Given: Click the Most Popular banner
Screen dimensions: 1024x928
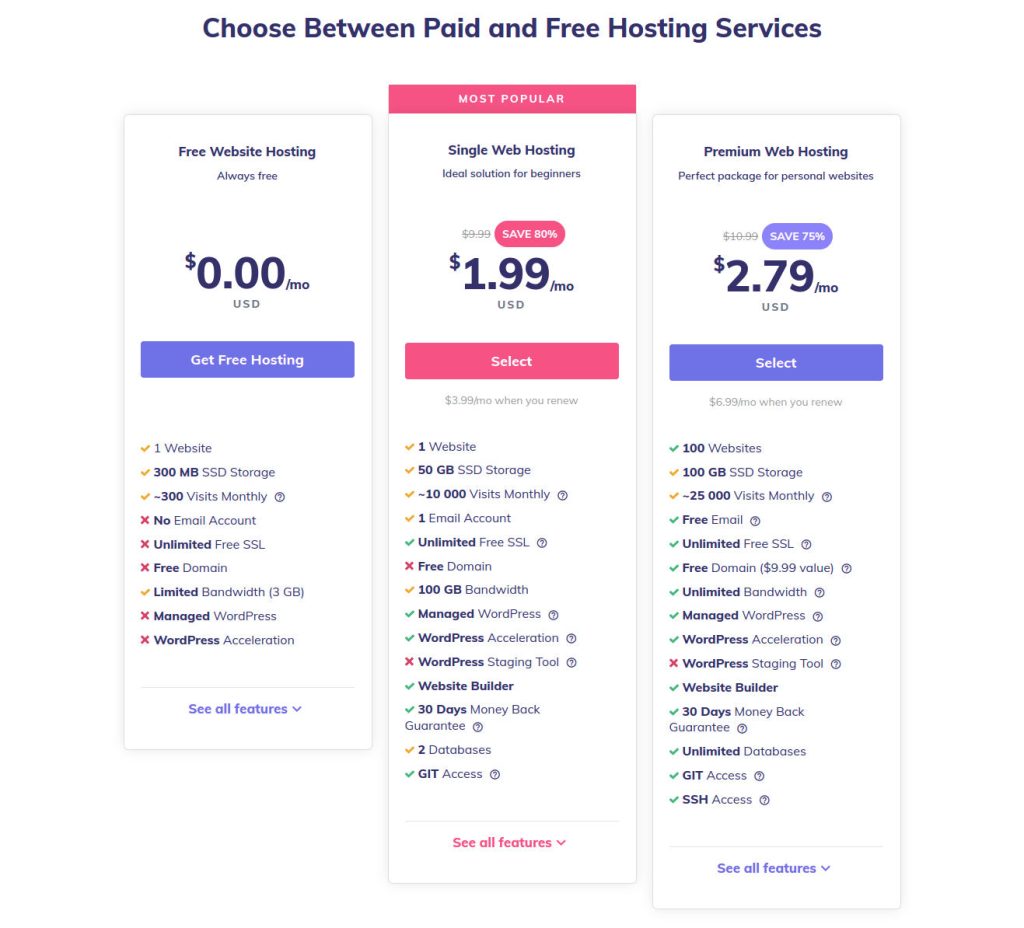Looking at the screenshot, I should 511,99.
